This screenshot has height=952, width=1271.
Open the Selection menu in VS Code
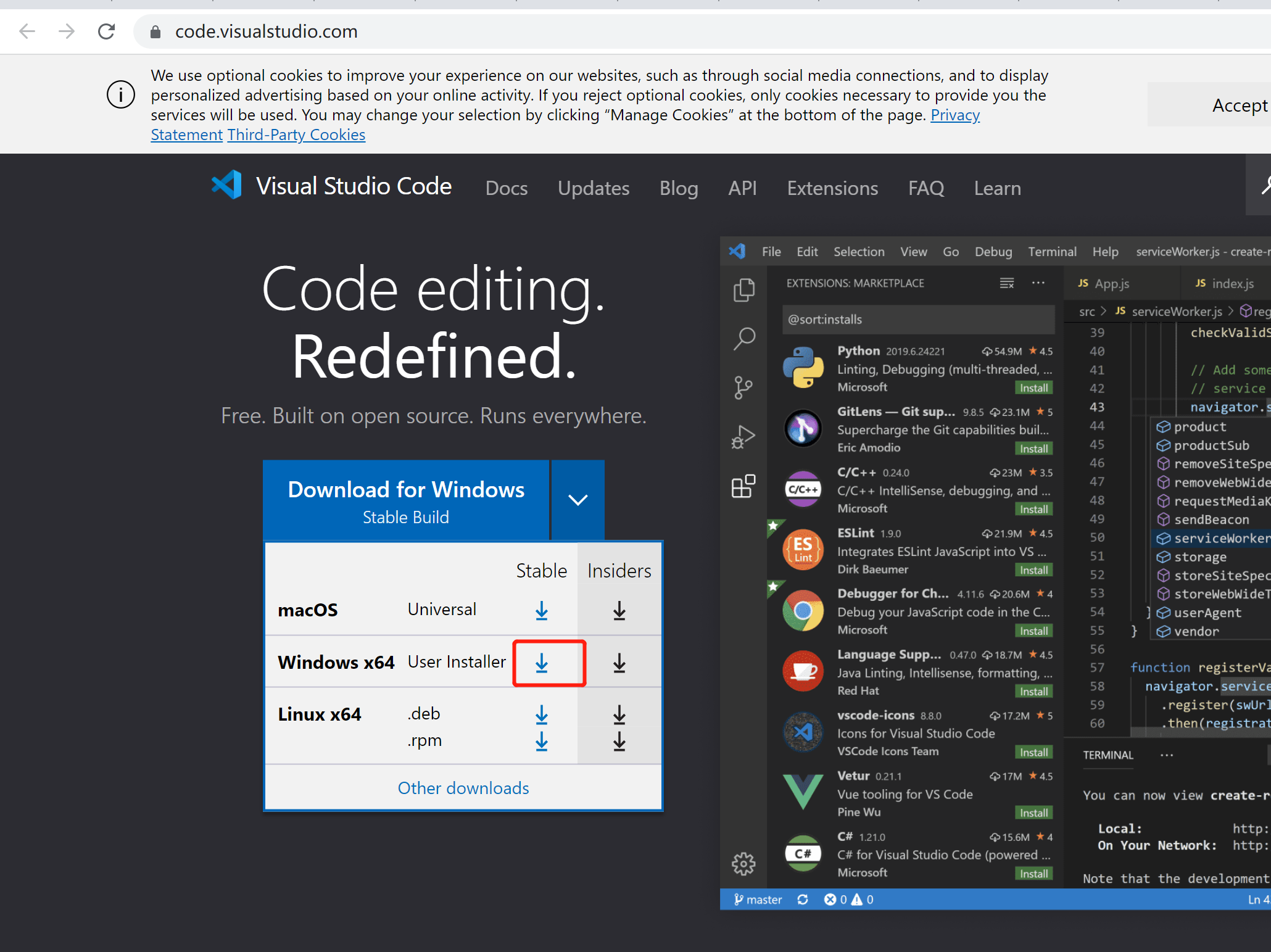(x=859, y=252)
